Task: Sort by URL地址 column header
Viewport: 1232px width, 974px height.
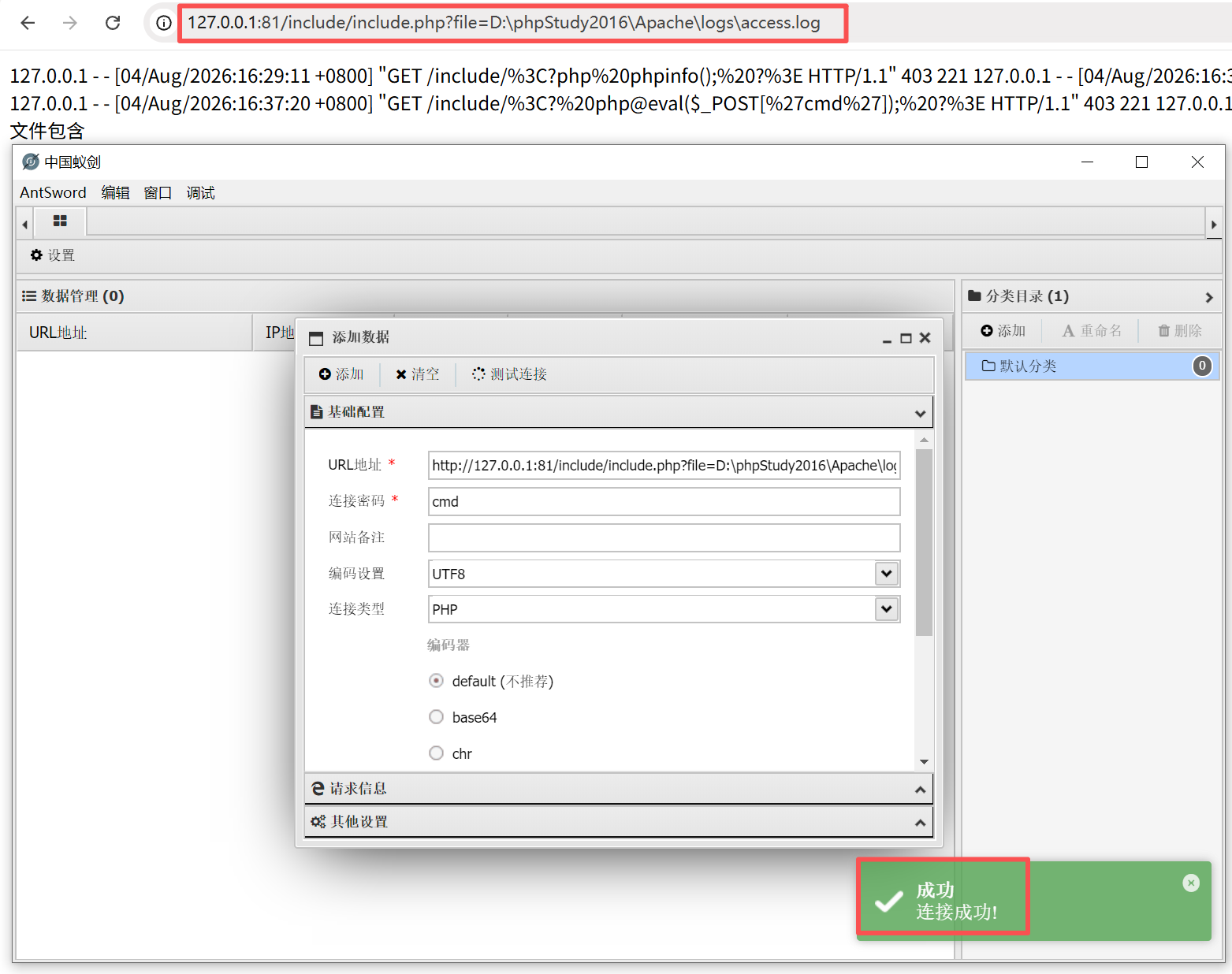Action: point(134,333)
